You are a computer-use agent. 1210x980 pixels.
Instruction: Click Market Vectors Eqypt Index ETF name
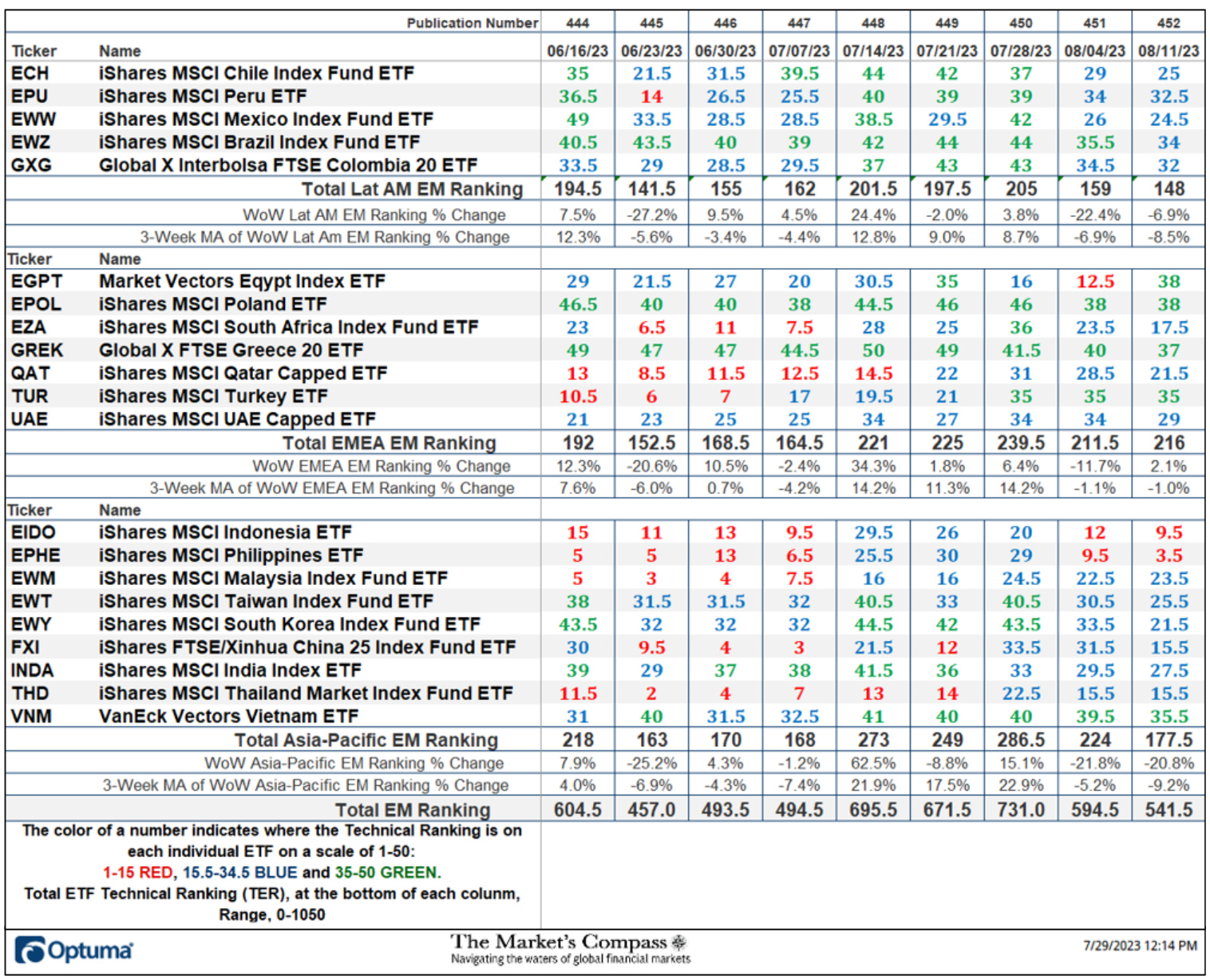coord(242,282)
